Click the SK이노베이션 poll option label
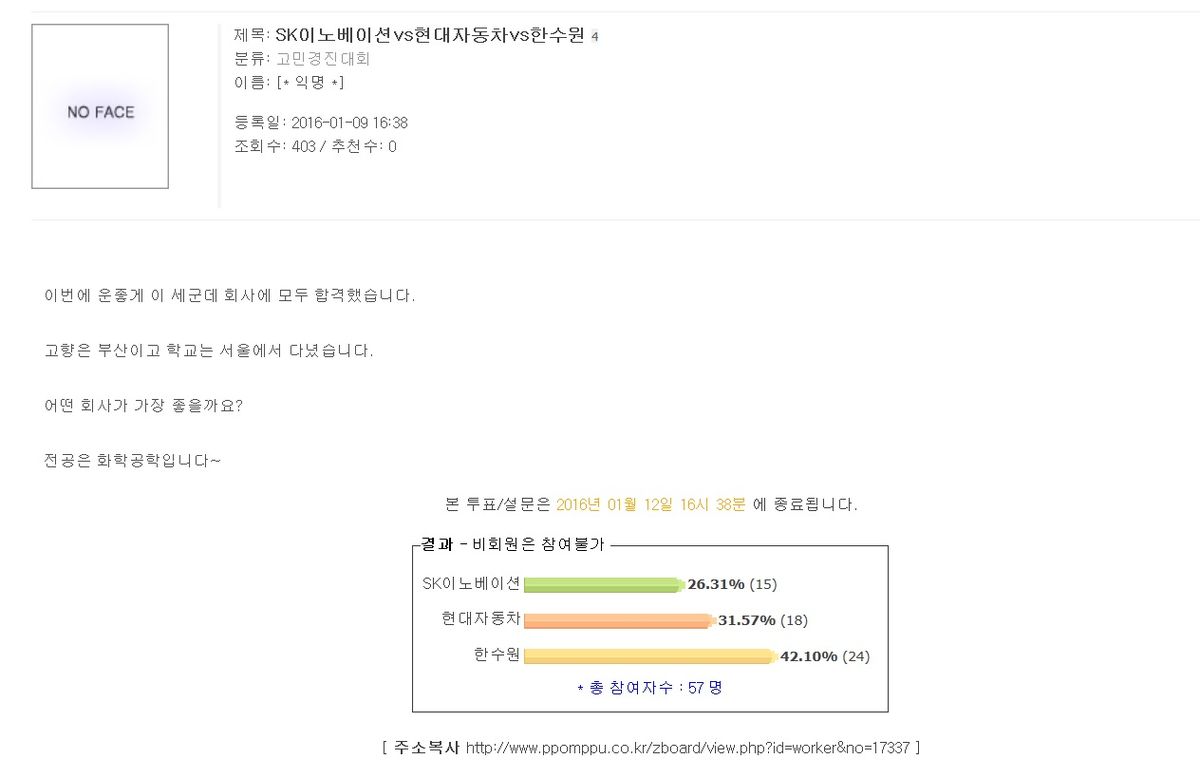1200x778 pixels. click(471, 583)
